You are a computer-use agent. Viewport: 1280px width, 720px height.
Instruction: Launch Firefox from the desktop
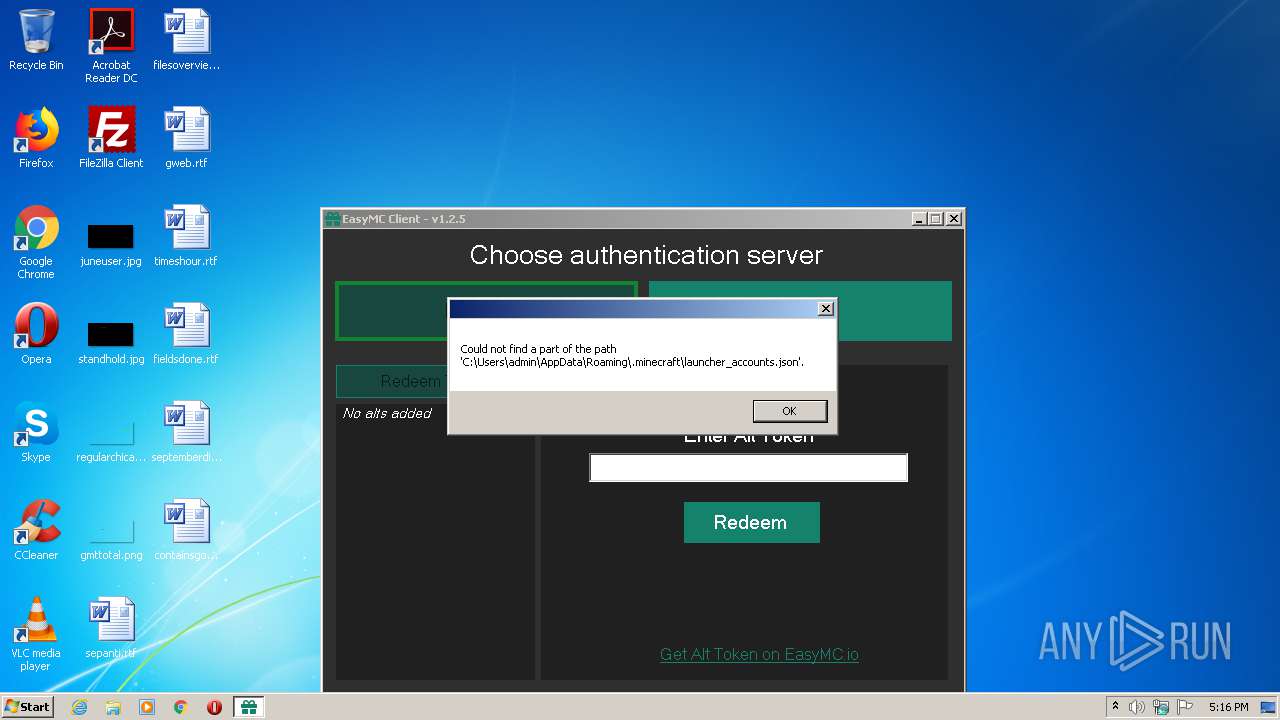(36, 138)
